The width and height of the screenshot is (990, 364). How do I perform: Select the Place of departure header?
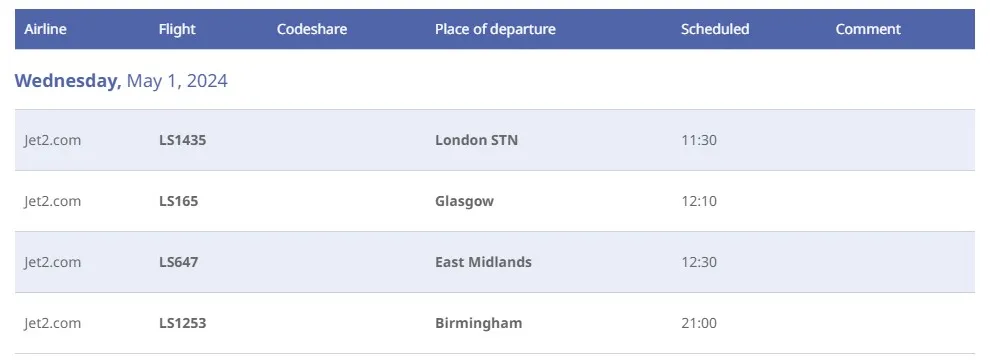pyautogui.click(x=495, y=29)
